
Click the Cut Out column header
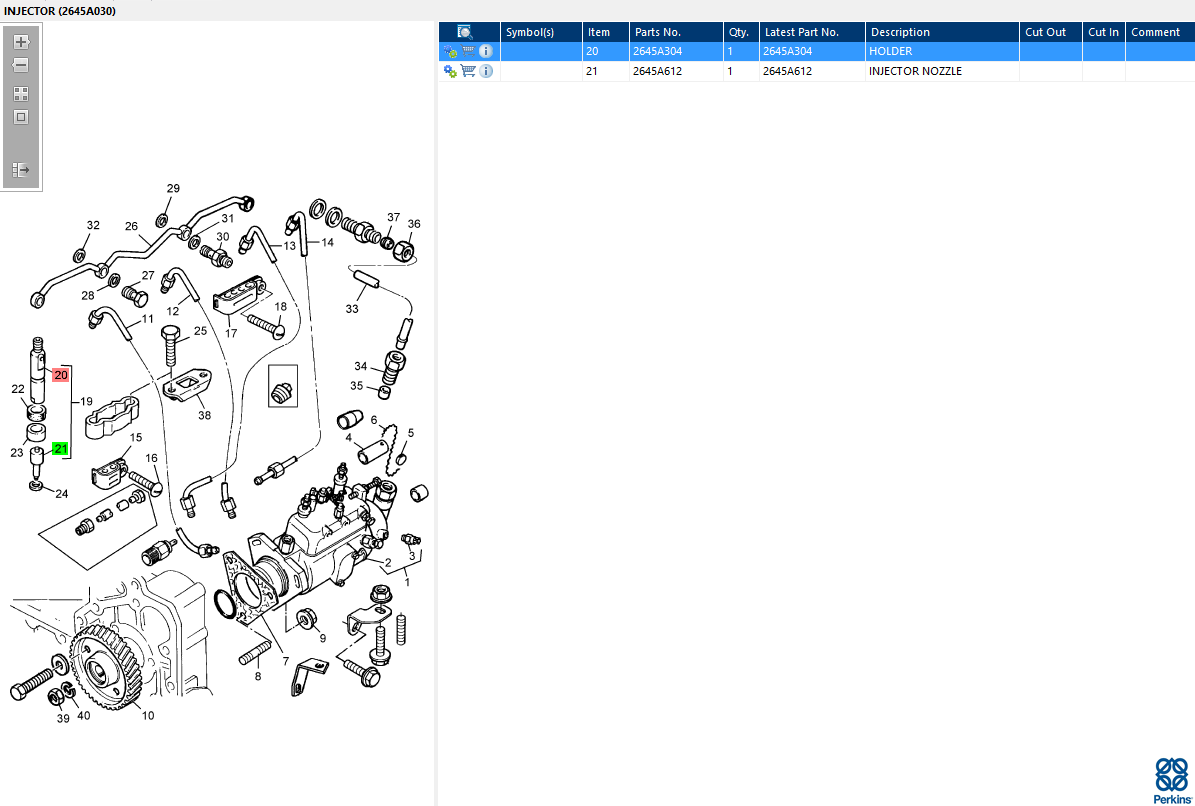(x=1051, y=32)
